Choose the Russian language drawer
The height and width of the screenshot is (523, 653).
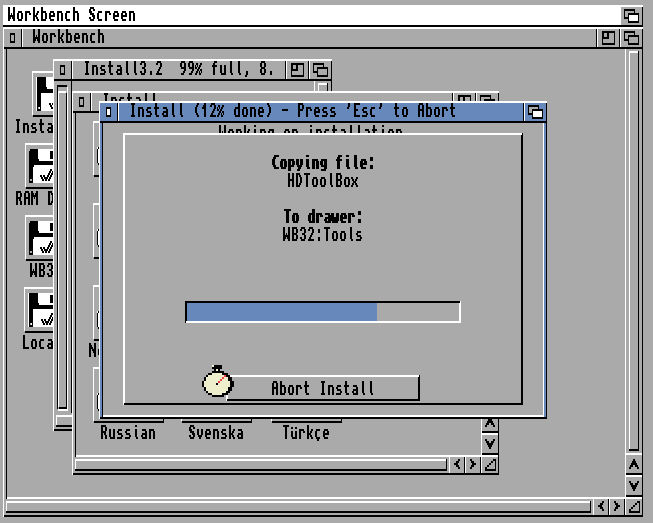click(x=128, y=433)
